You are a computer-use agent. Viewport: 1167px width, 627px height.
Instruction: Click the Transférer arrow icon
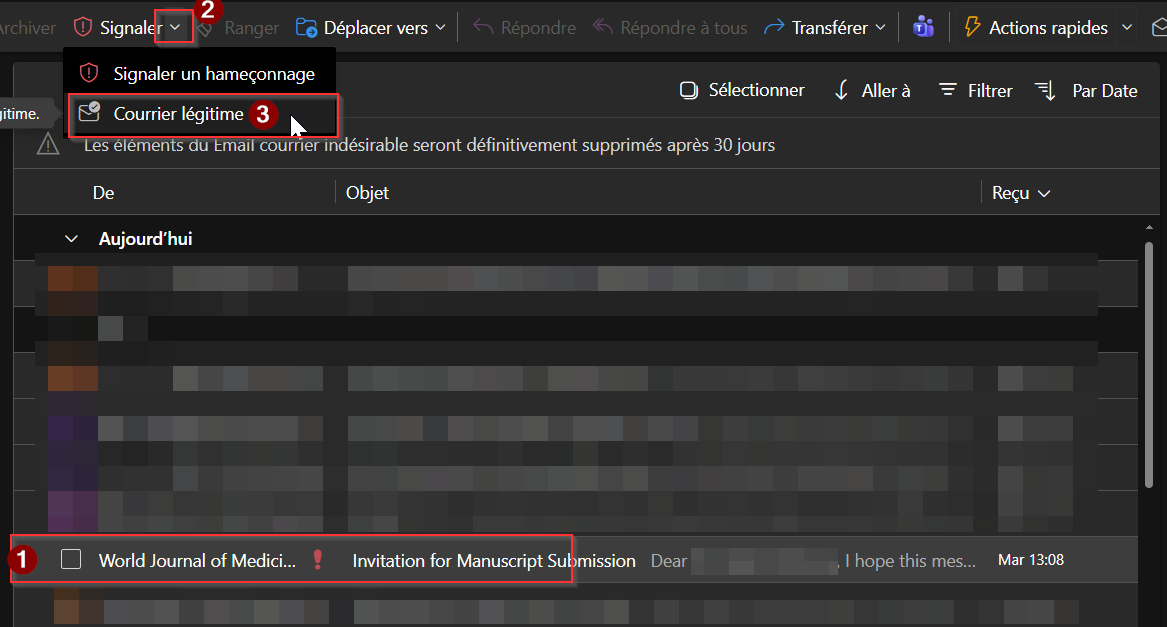point(774,27)
